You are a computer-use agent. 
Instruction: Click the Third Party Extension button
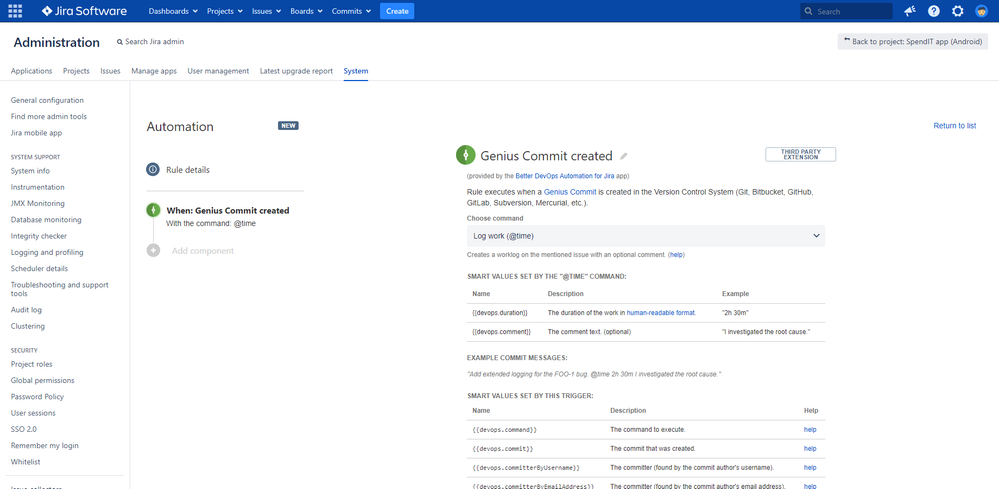click(800, 155)
